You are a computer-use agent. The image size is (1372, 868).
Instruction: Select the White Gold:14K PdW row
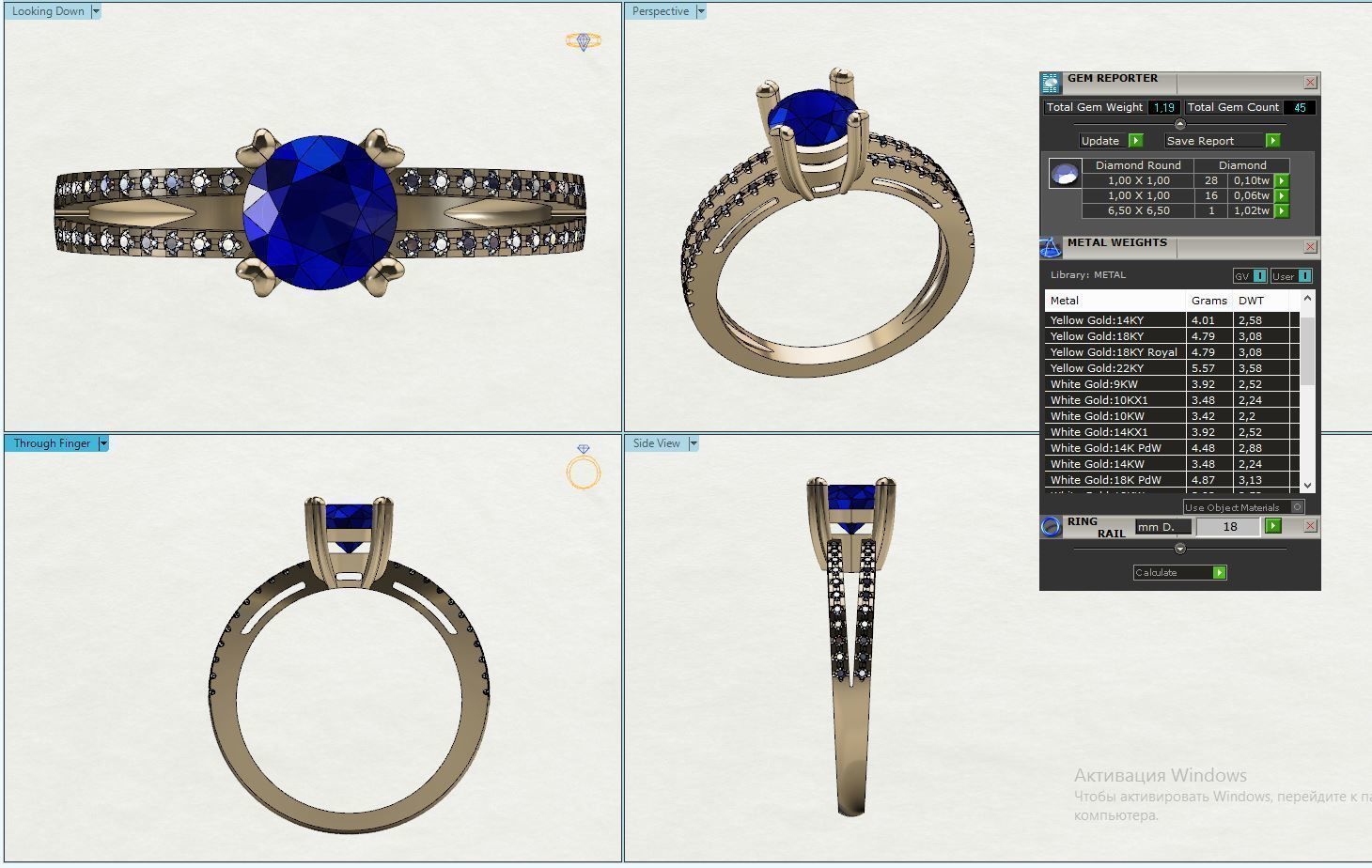click(1172, 448)
